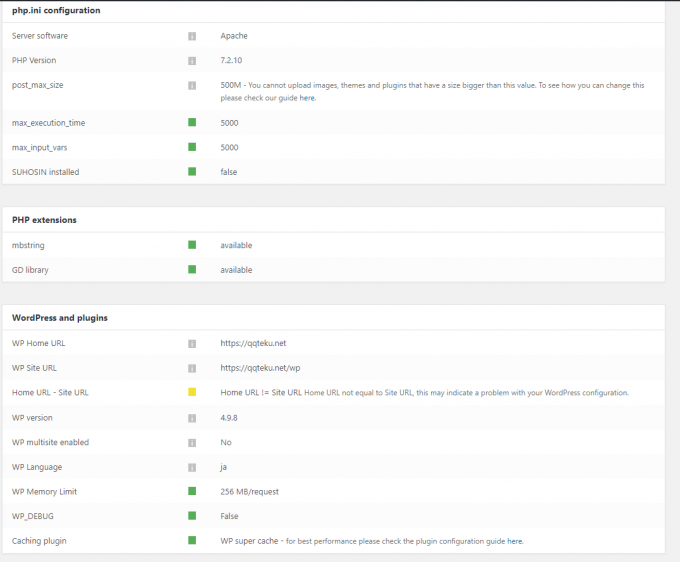
Task: Click the '5000' value for max_execution_time
Action: [x=229, y=123]
